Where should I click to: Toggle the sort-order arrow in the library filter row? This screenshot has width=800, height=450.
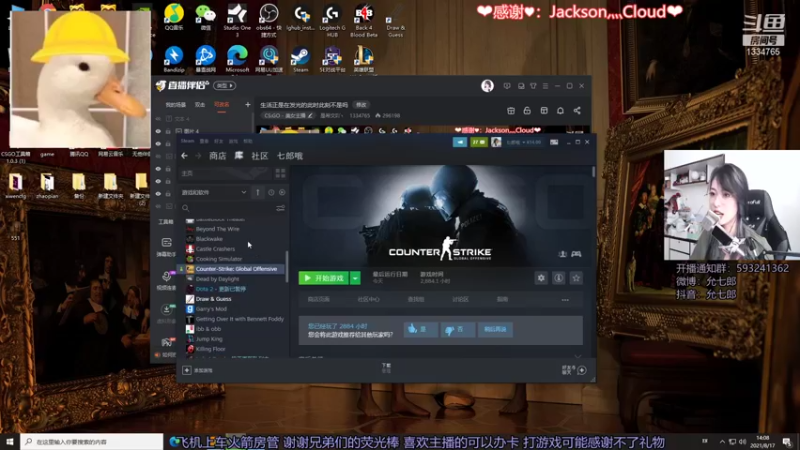pos(258,192)
